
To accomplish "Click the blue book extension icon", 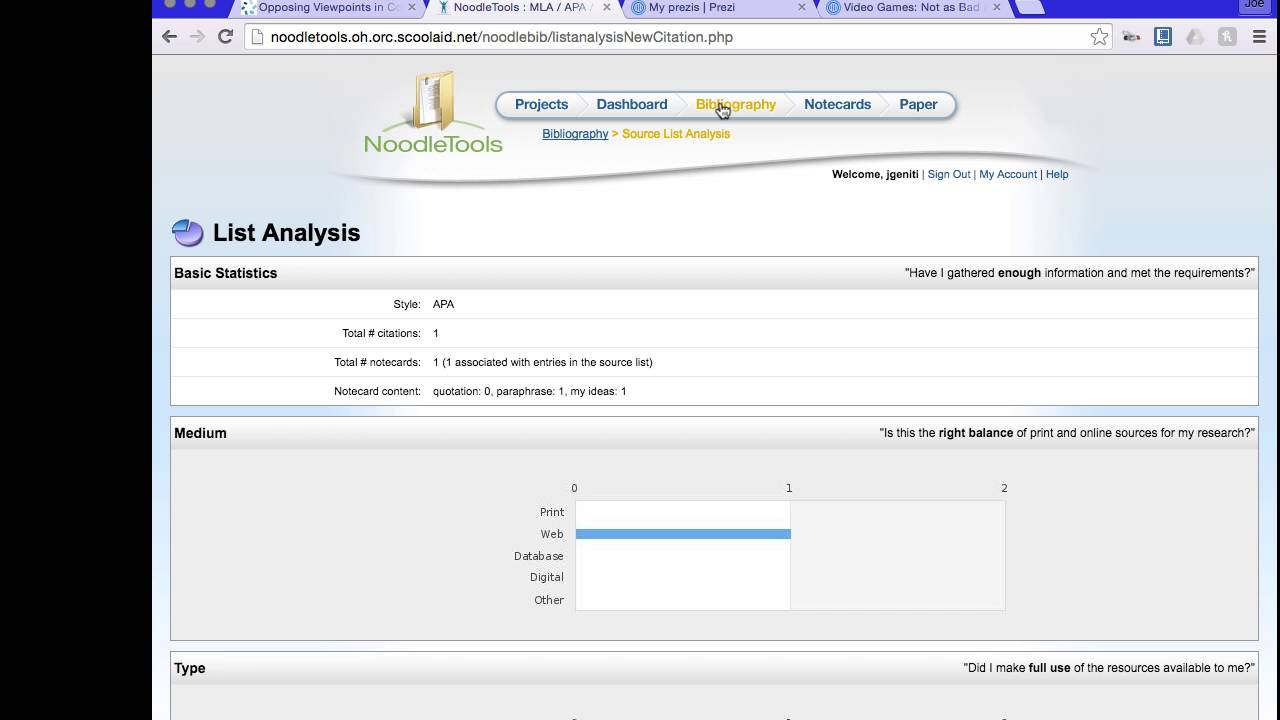I will point(1163,37).
